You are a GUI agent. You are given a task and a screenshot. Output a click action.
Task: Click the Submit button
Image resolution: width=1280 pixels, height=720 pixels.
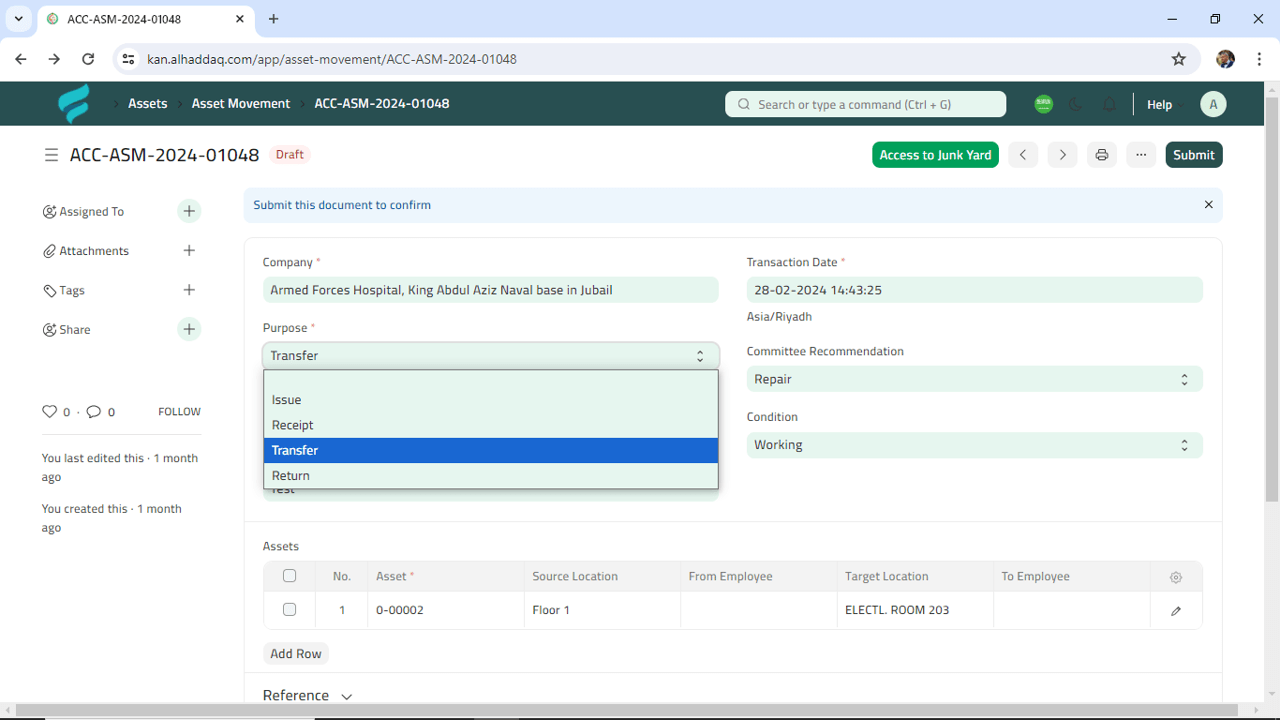coord(1194,155)
